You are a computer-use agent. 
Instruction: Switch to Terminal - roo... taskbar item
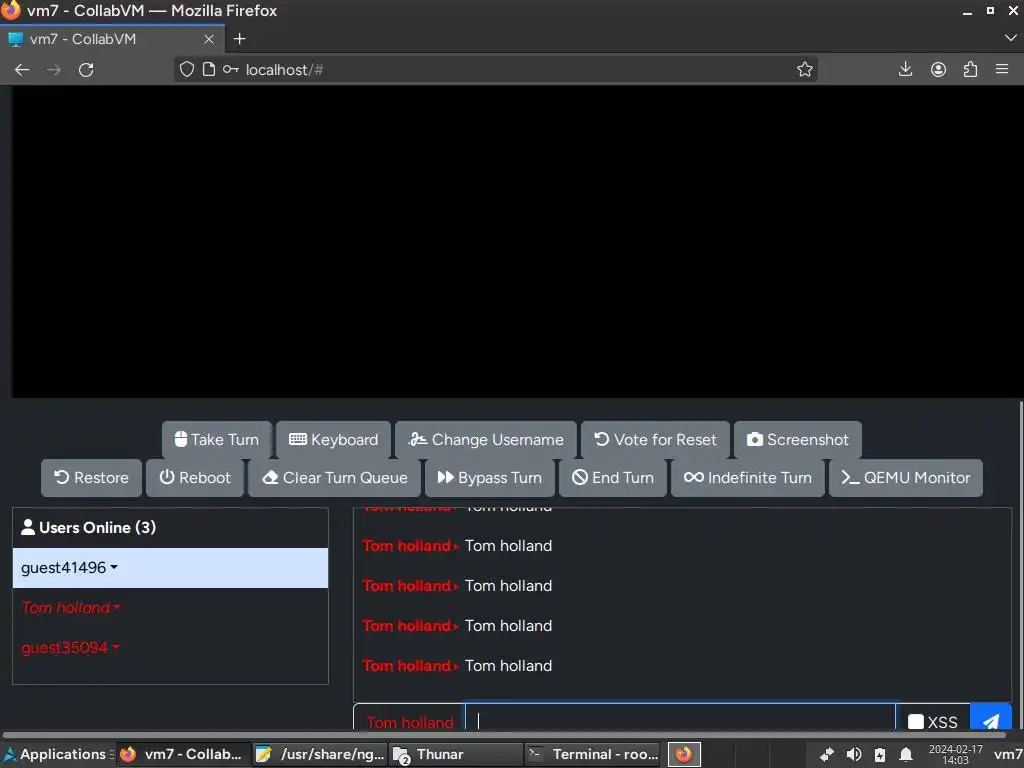592,754
